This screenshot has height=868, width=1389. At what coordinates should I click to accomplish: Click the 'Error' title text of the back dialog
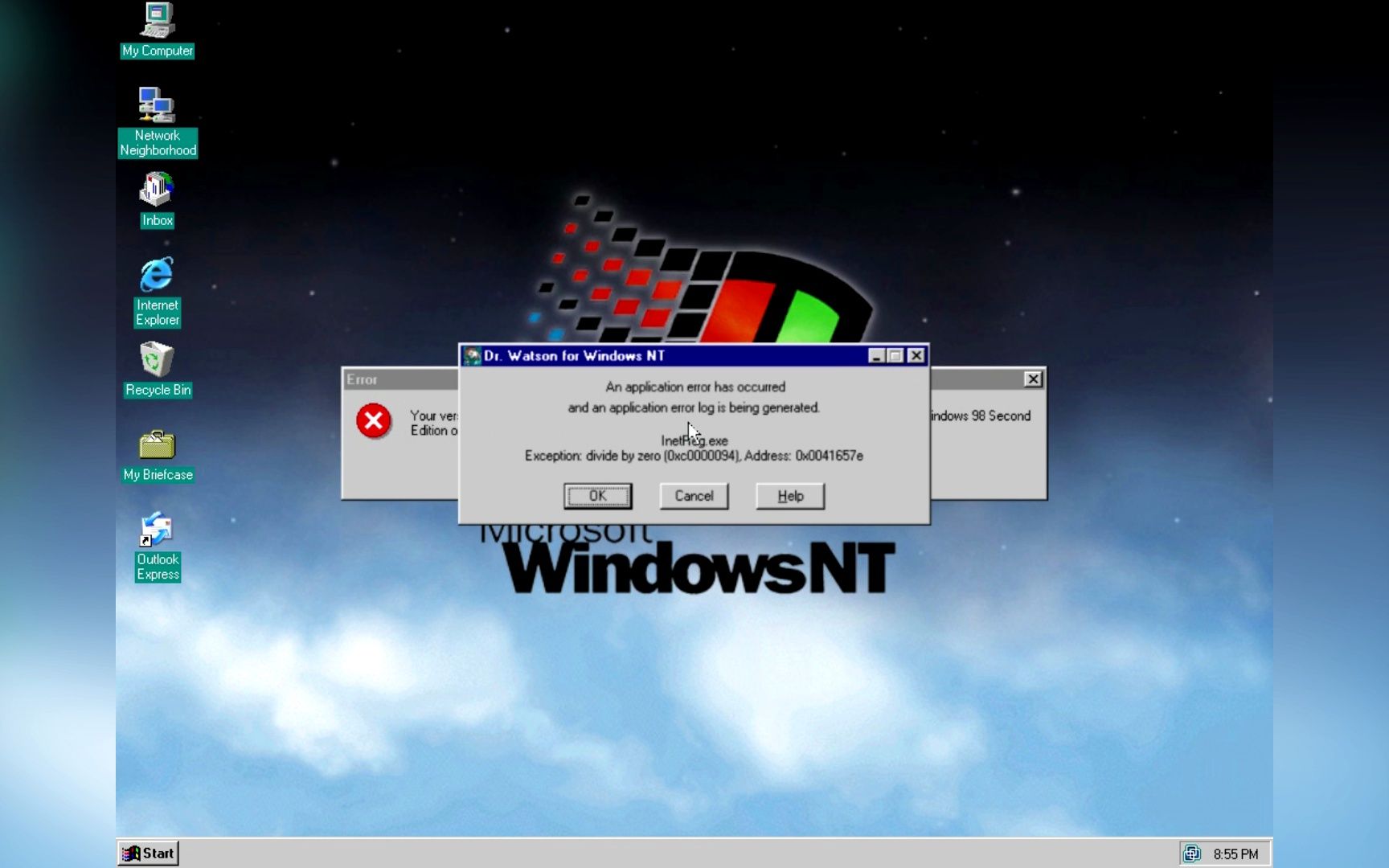[362, 379]
